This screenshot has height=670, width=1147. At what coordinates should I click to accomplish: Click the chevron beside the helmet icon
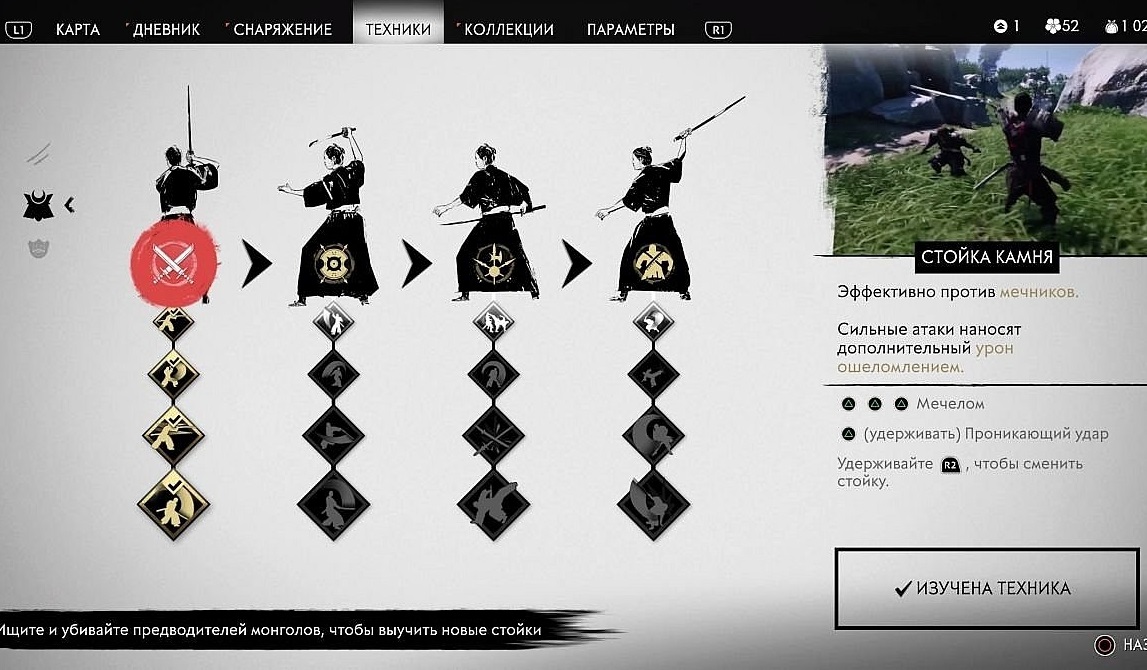coord(69,205)
